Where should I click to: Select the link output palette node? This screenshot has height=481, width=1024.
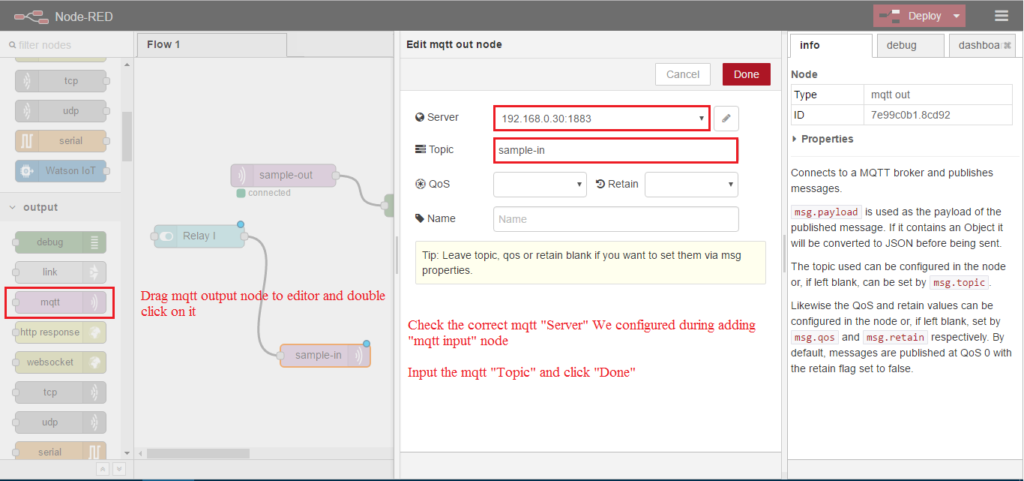pyautogui.click(x=60, y=271)
